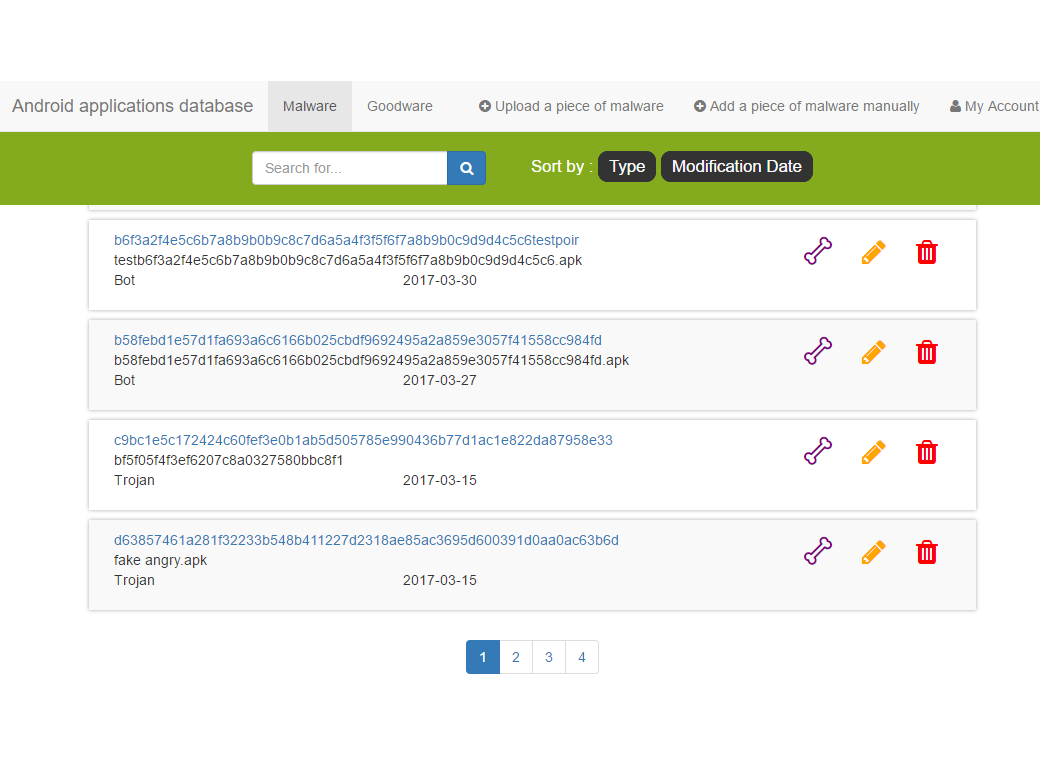Click the bone icon for the b6f3a2f4 entry

[817, 252]
